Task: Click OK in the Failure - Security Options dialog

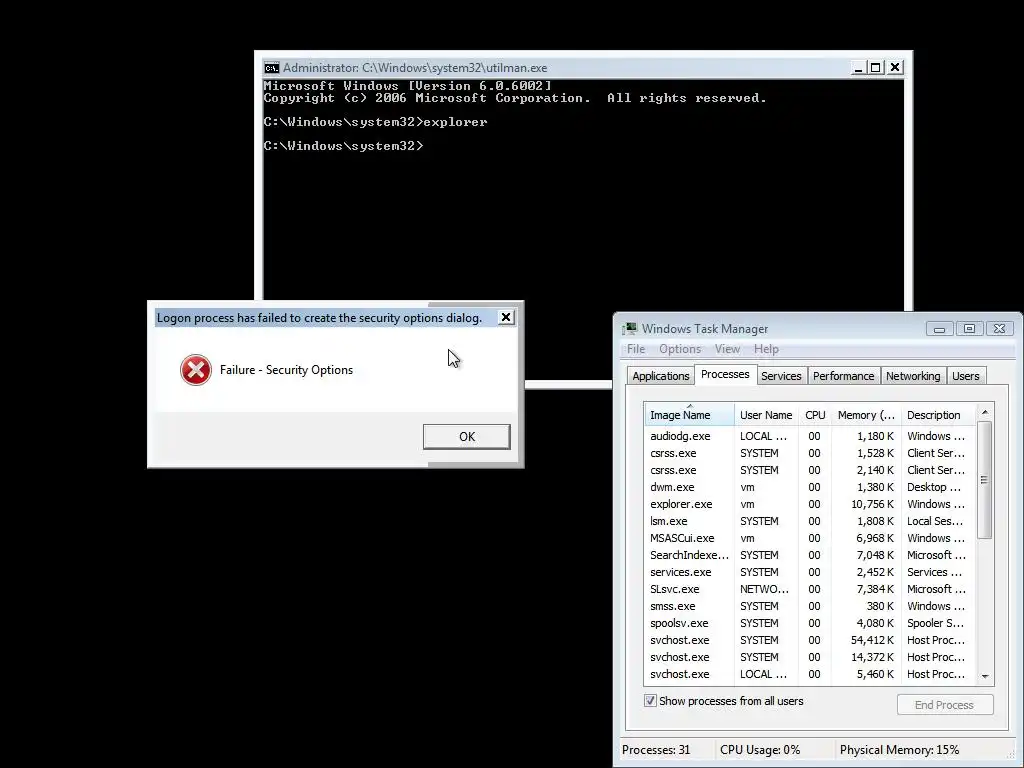Action: point(466,437)
